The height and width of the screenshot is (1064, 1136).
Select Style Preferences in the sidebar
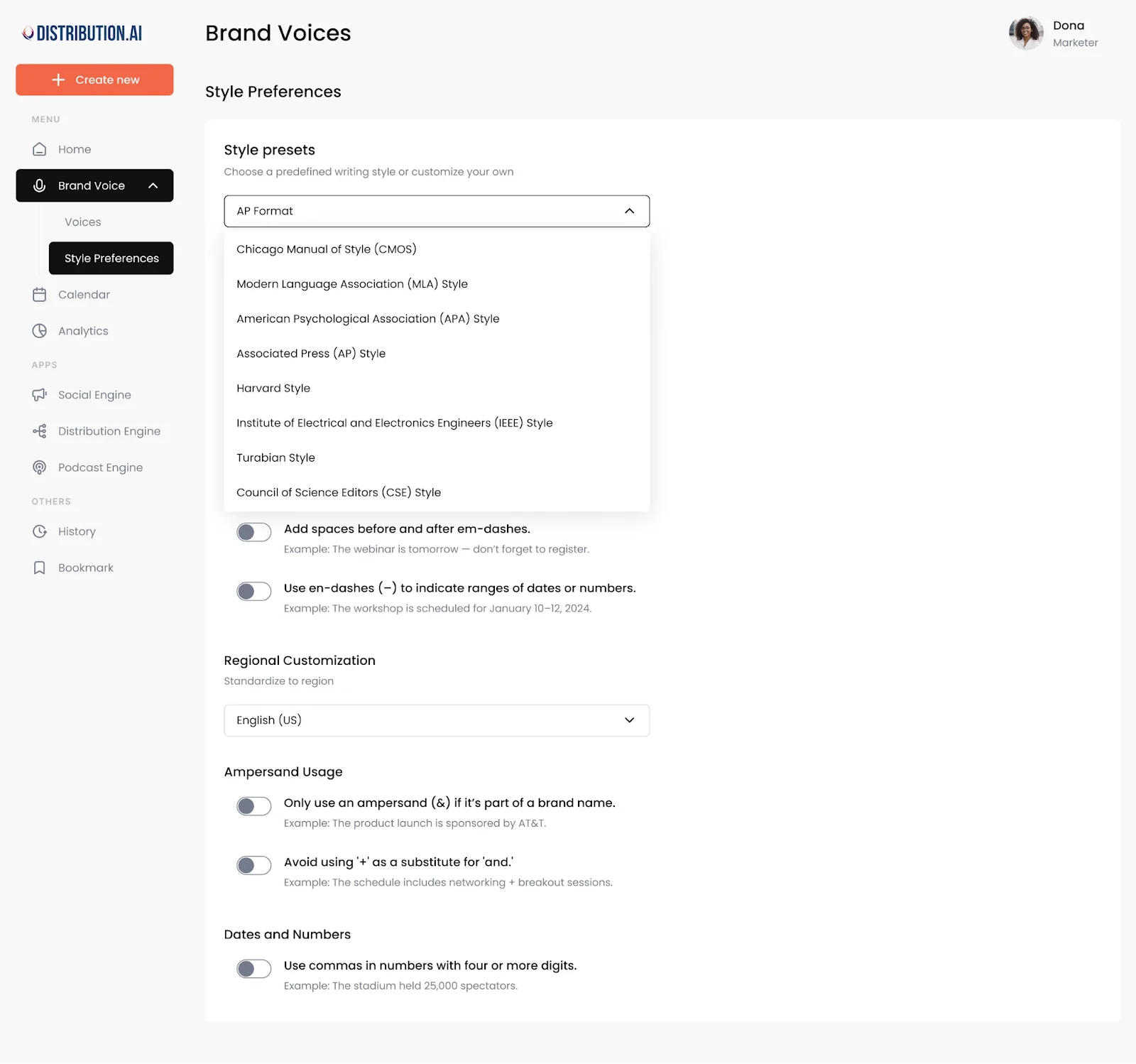(111, 259)
